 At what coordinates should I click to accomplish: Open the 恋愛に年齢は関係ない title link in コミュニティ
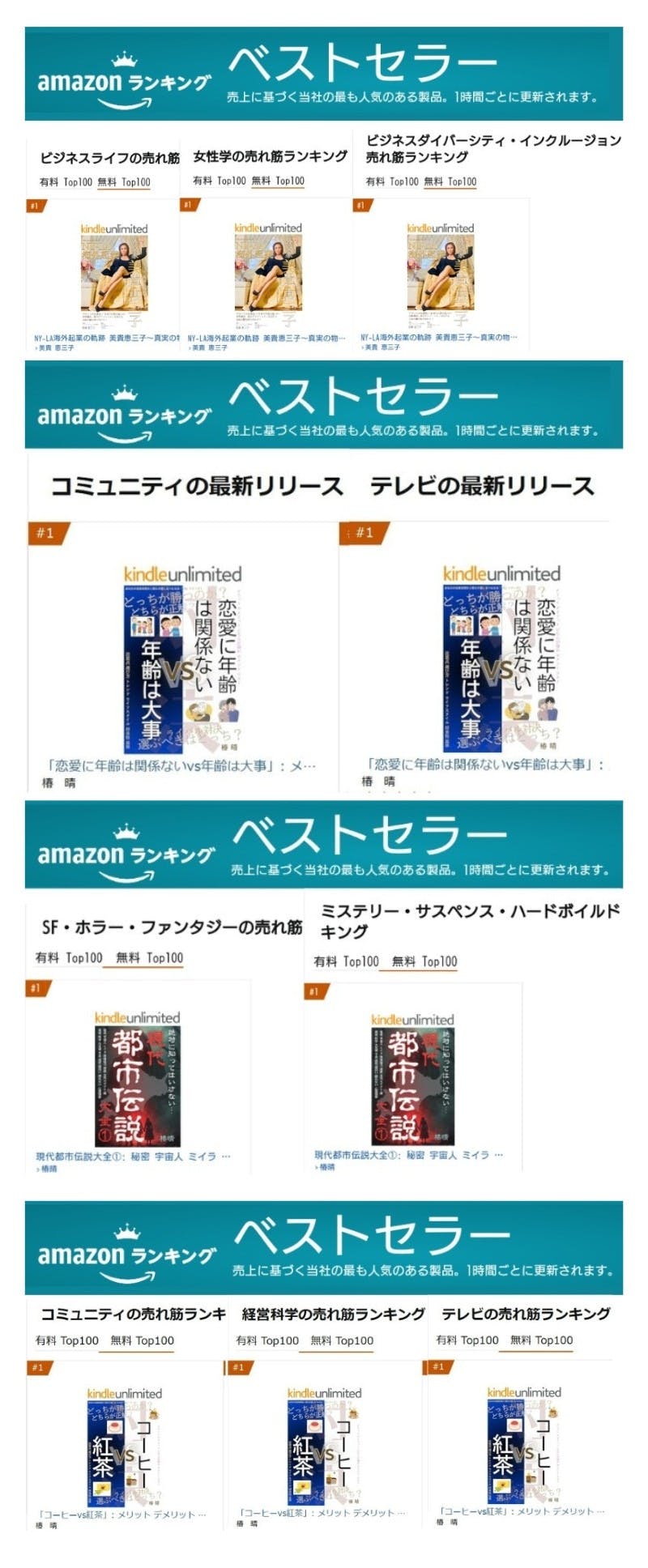[182, 765]
